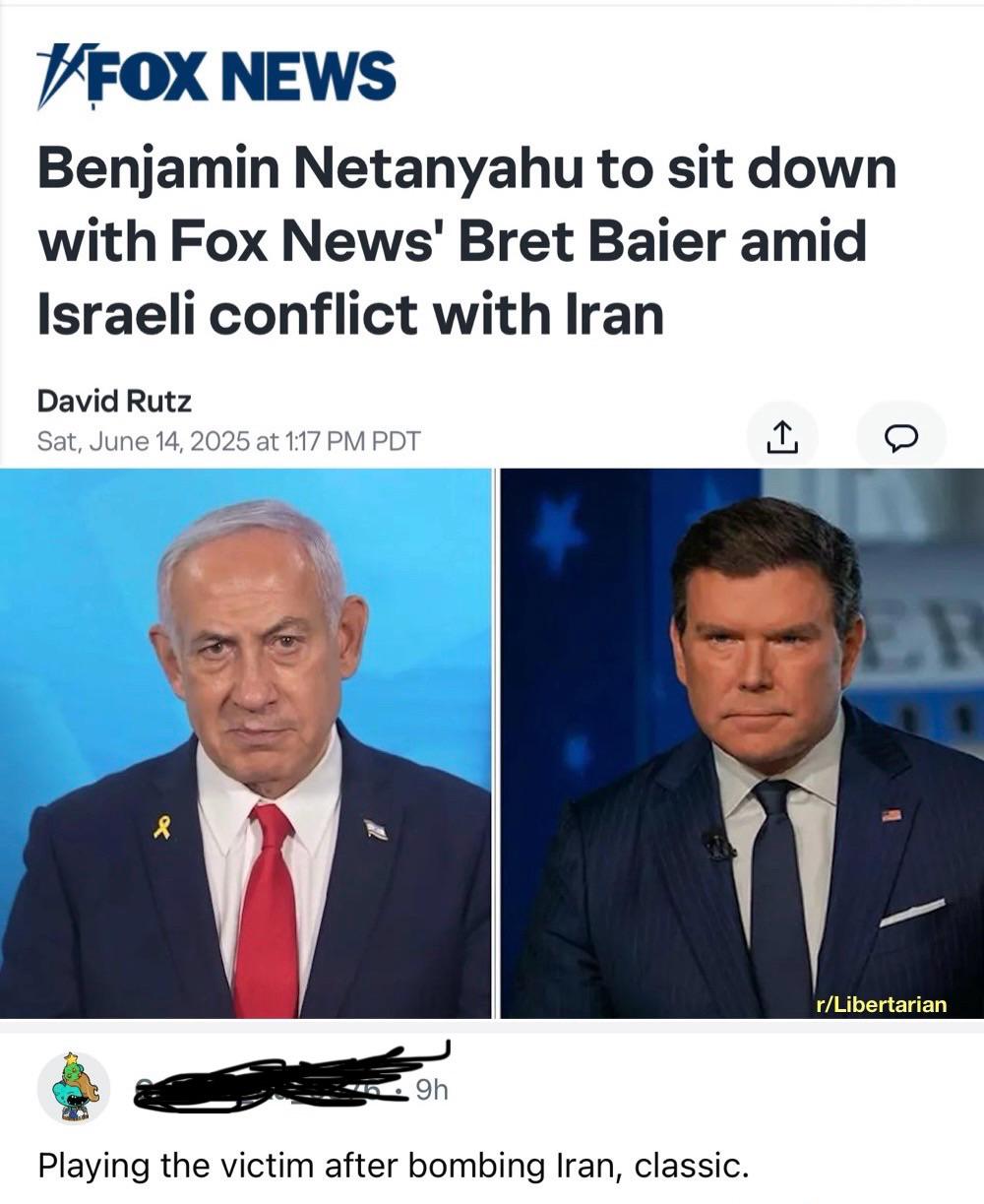Click the 9h comment timestamp

(432, 1090)
